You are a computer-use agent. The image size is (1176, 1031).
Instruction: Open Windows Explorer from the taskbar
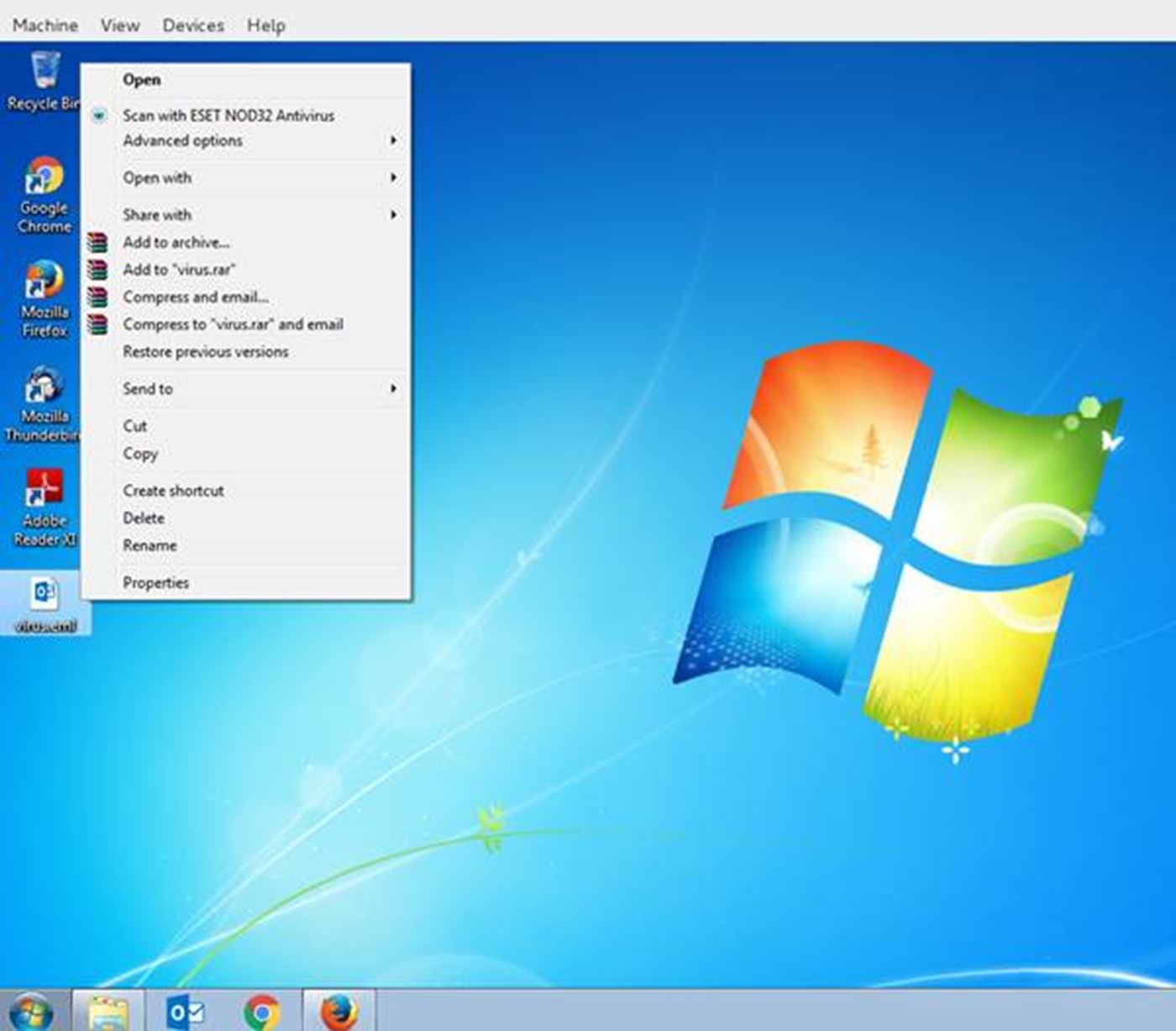(108, 1011)
